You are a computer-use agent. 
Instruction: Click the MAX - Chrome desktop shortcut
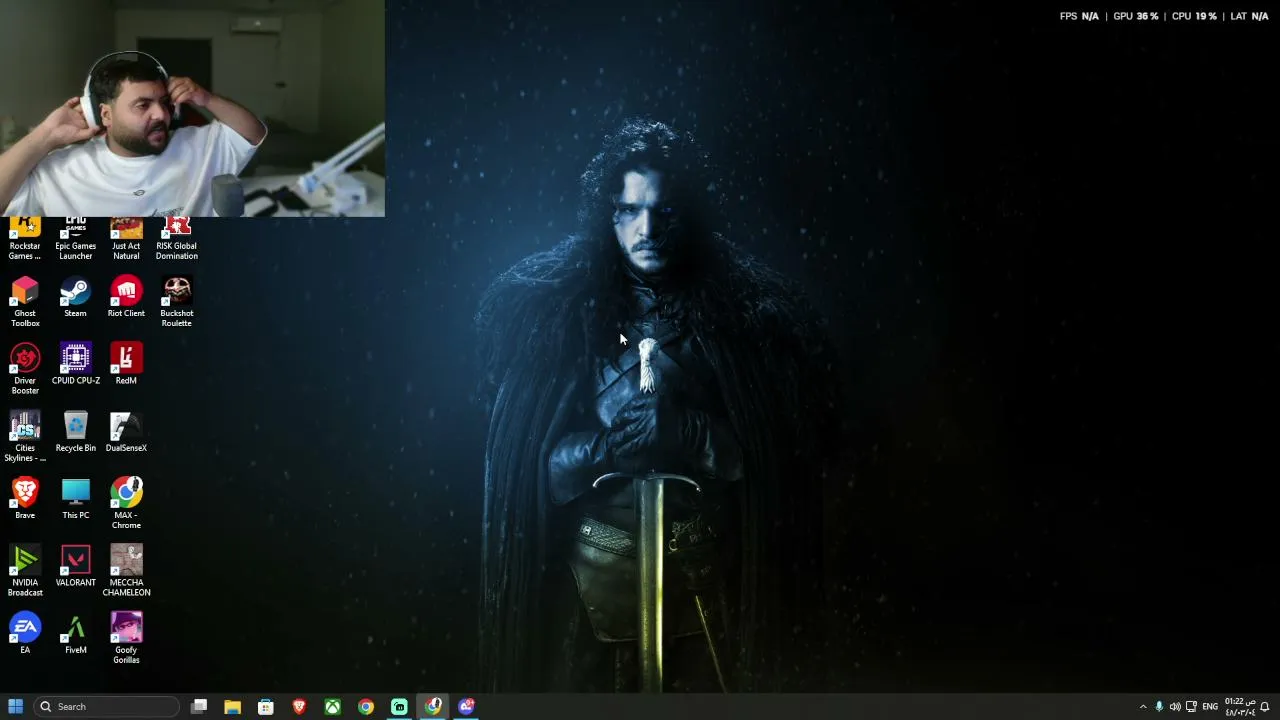(126, 503)
